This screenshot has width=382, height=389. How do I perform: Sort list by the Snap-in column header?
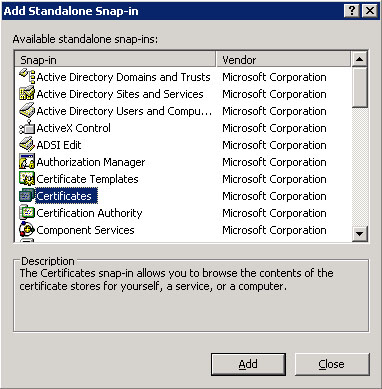pyautogui.click(x=115, y=60)
